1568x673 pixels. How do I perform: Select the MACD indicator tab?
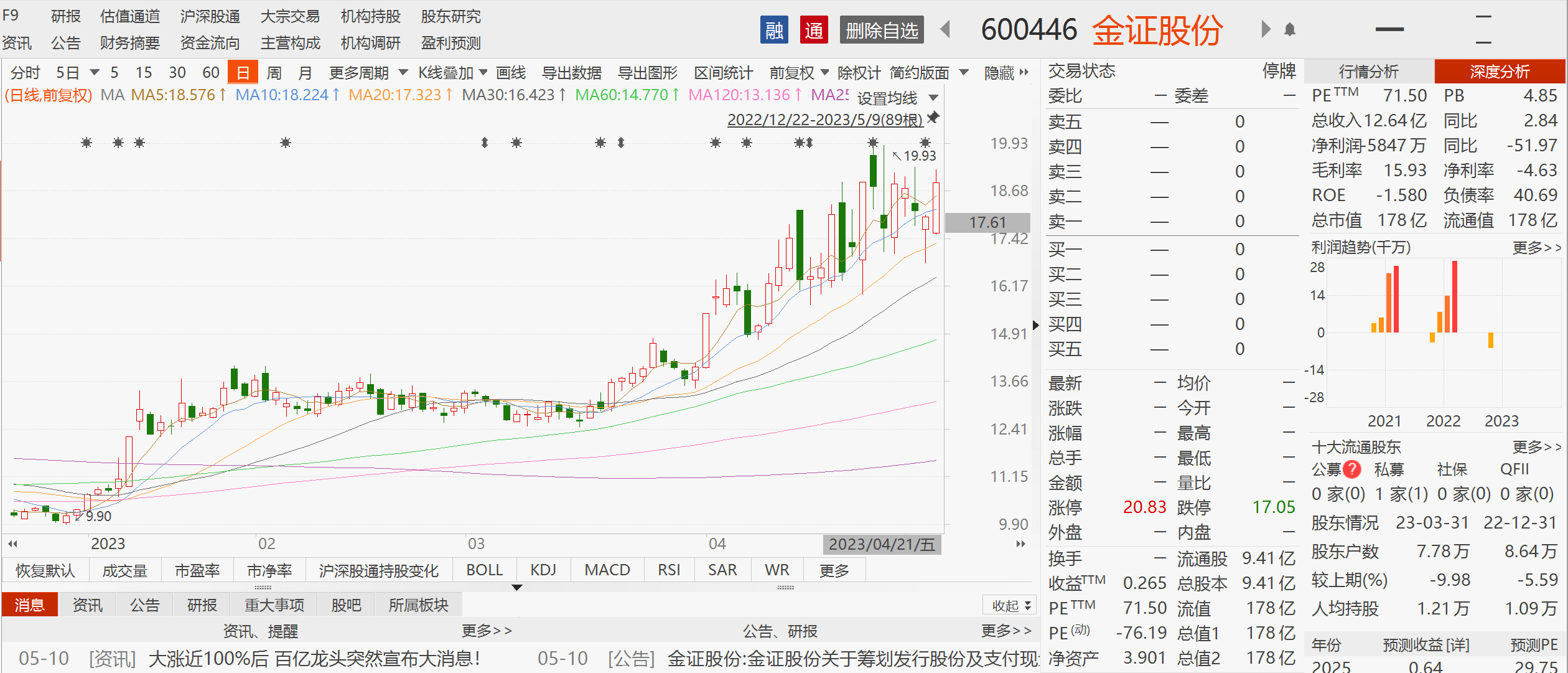[607, 570]
